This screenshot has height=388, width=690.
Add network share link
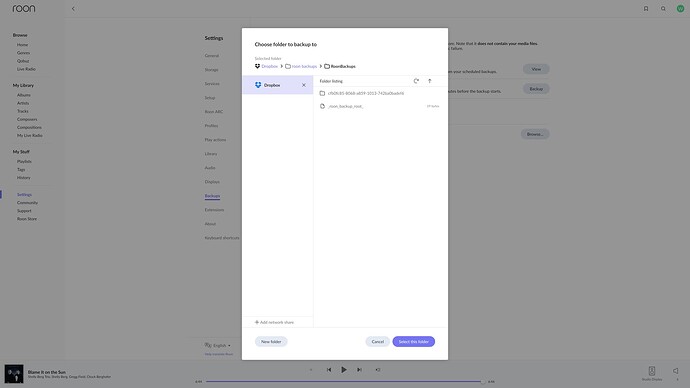[x=274, y=322]
